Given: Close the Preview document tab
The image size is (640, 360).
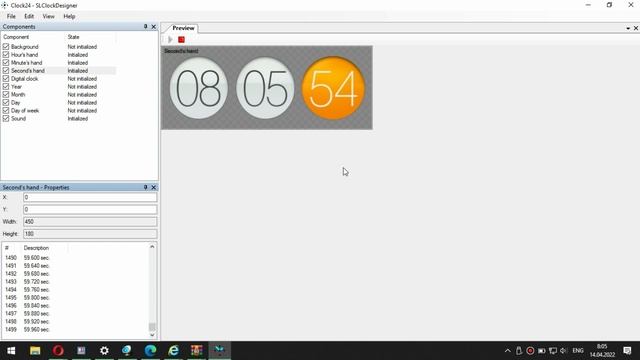Looking at the screenshot, I should pos(636,28).
